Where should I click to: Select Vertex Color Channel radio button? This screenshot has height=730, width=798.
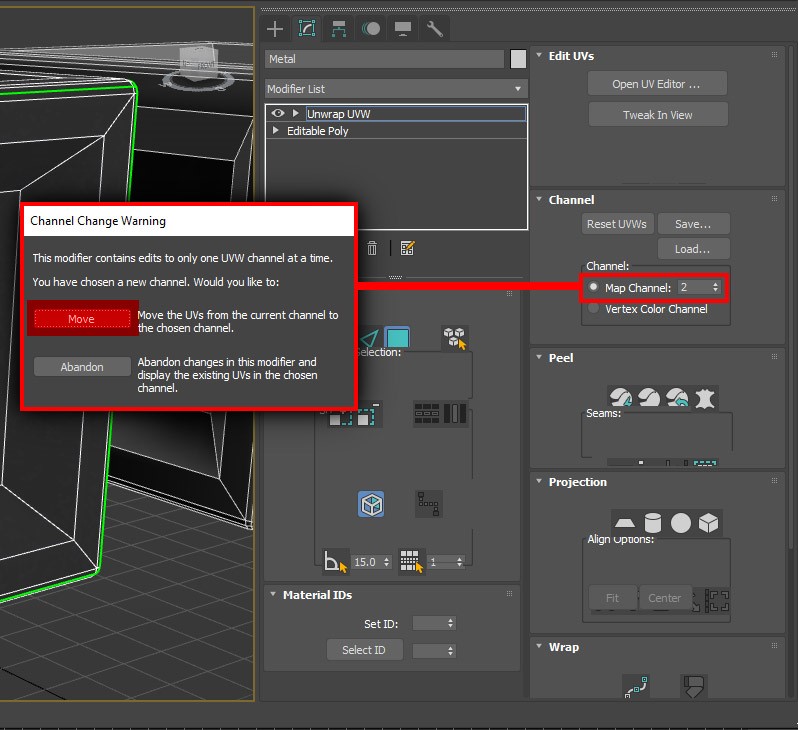click(x=593, y=308)
